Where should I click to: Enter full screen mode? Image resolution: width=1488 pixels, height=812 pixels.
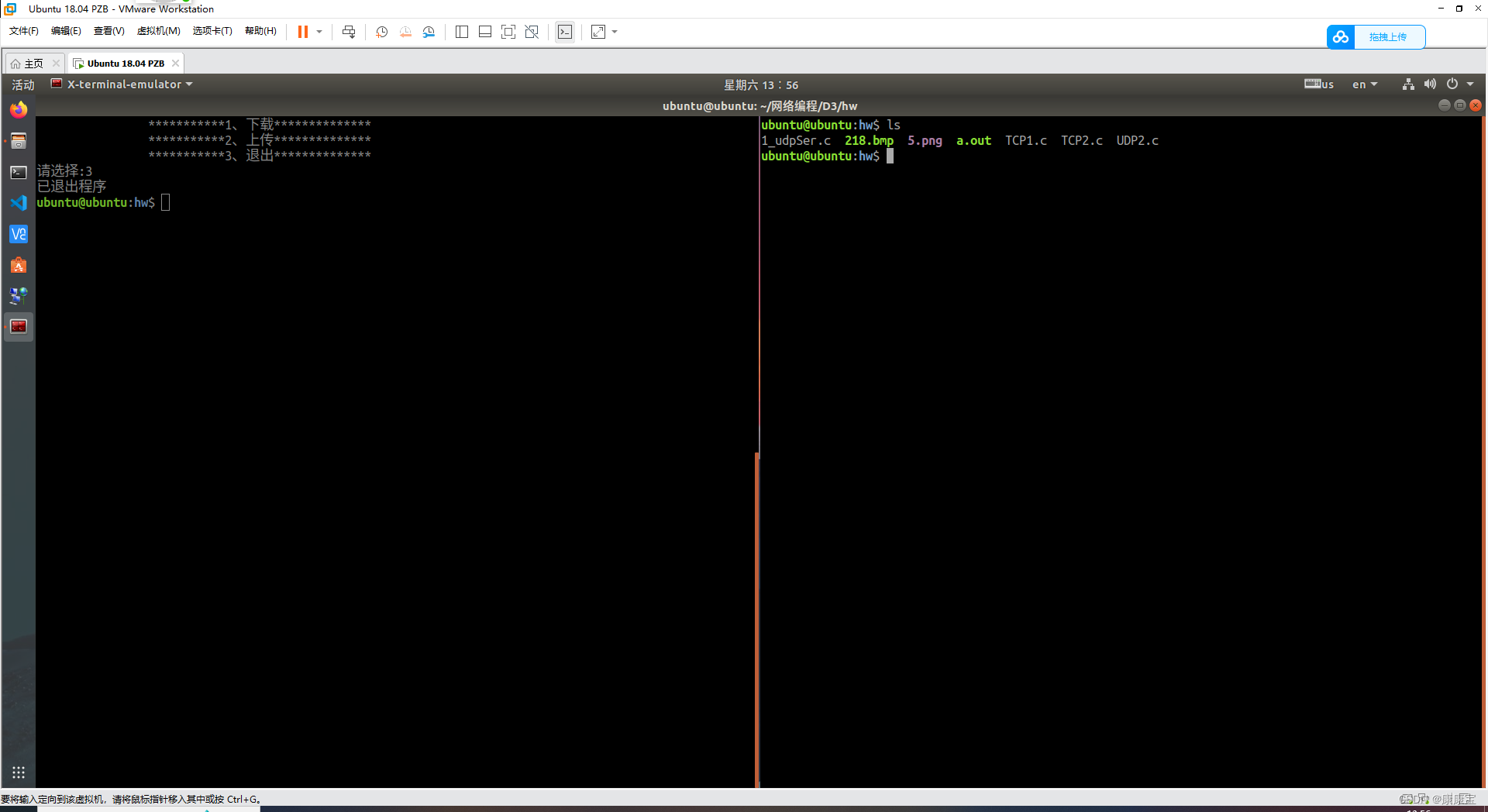click(508, 32)
